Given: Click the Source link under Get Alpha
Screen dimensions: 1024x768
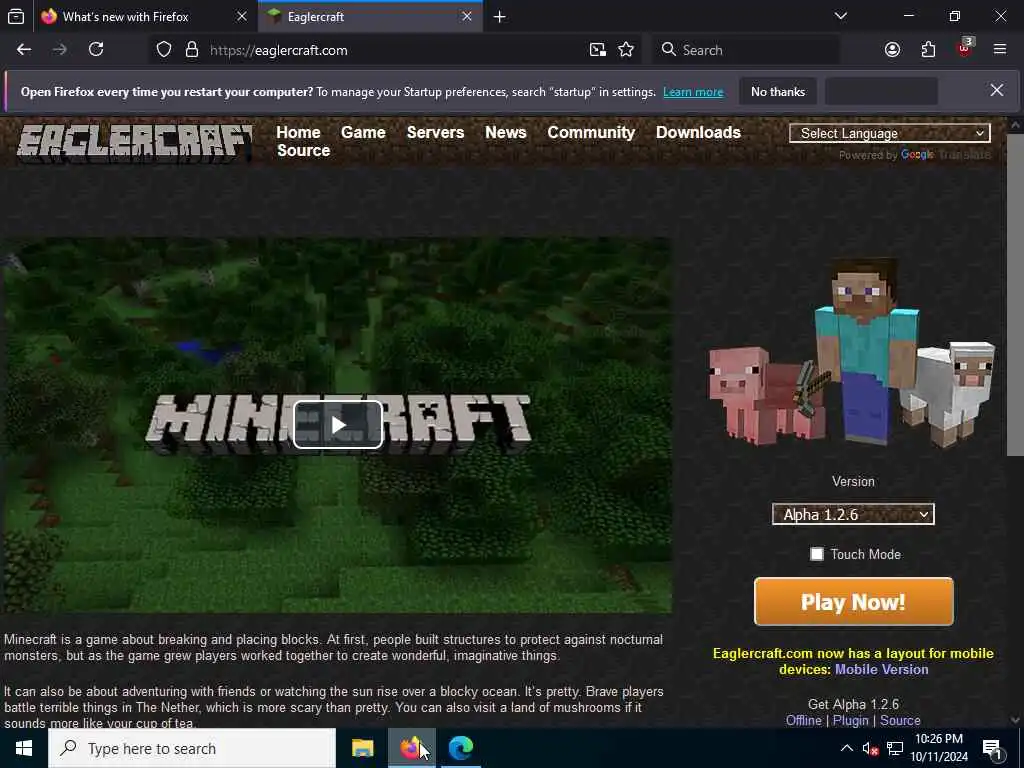Looking at the screenshot, I should 900,720.
